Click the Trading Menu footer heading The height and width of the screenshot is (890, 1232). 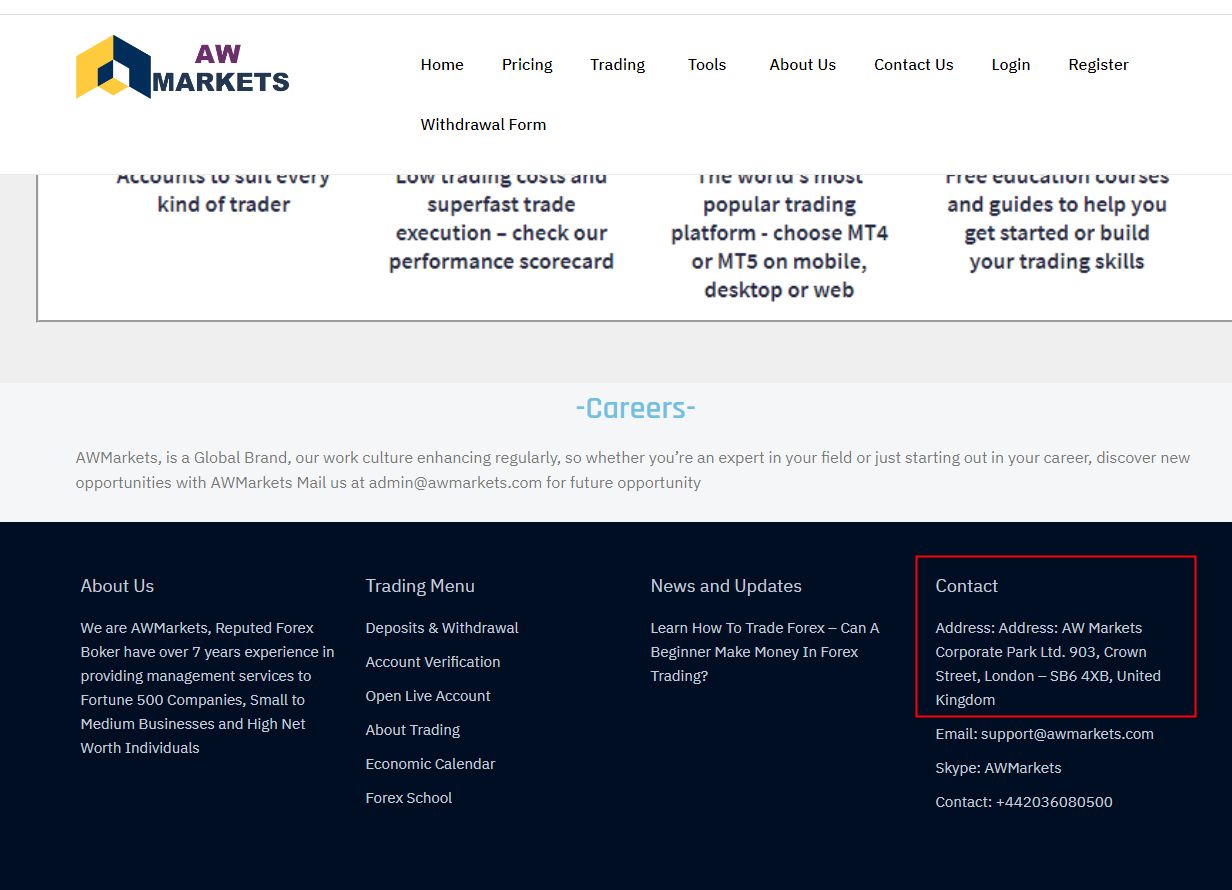pyautogui.click(x=420, y=586)
